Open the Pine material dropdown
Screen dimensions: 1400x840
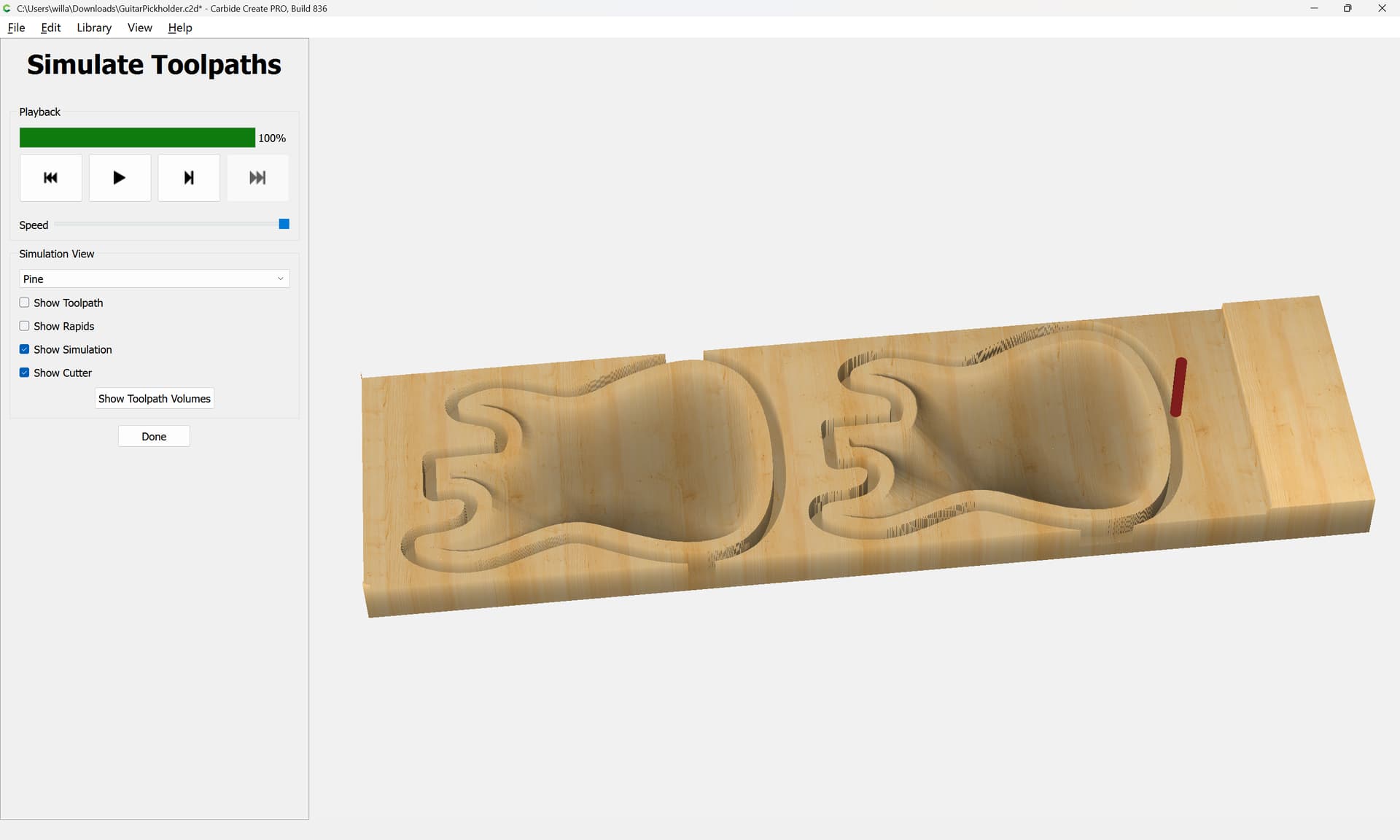click(153, 279)
